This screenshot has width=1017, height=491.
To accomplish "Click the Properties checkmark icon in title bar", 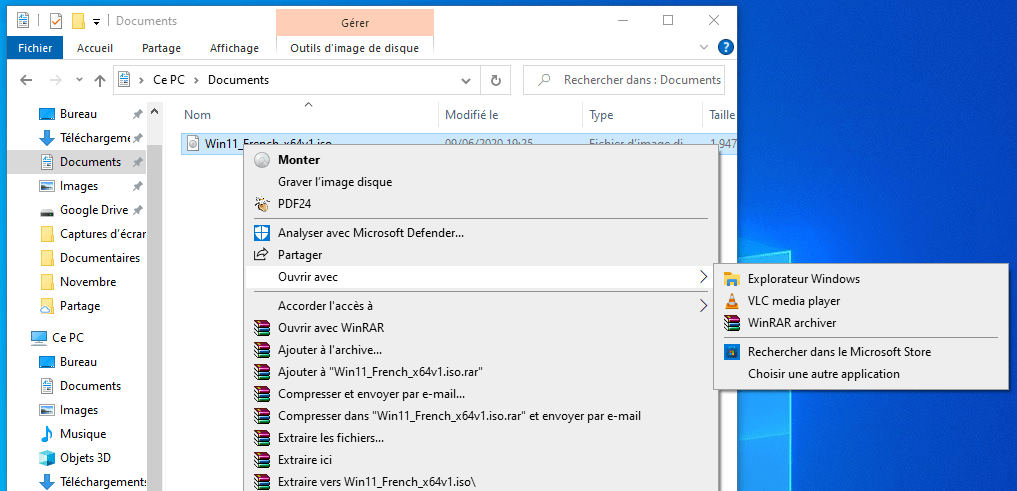I will [x=56, y=21].
